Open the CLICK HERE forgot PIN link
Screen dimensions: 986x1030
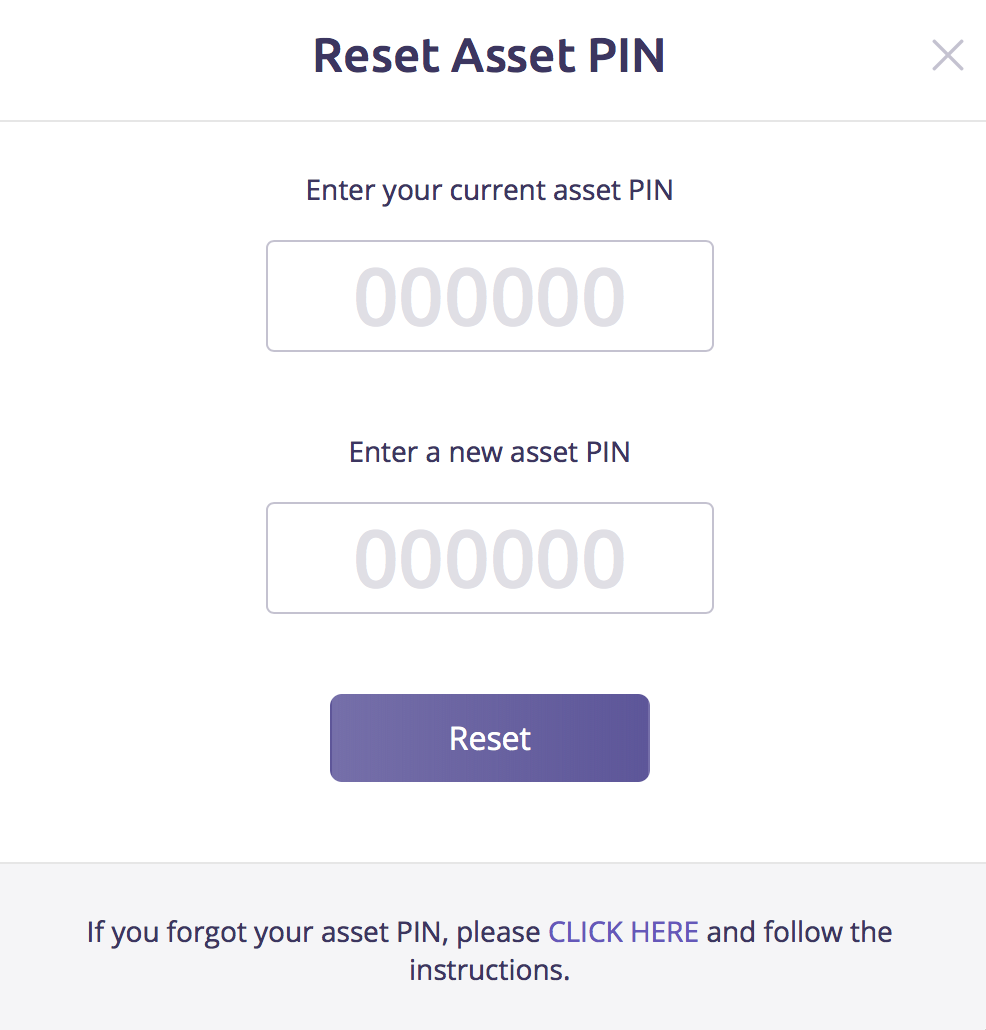[x=623, y=932]
